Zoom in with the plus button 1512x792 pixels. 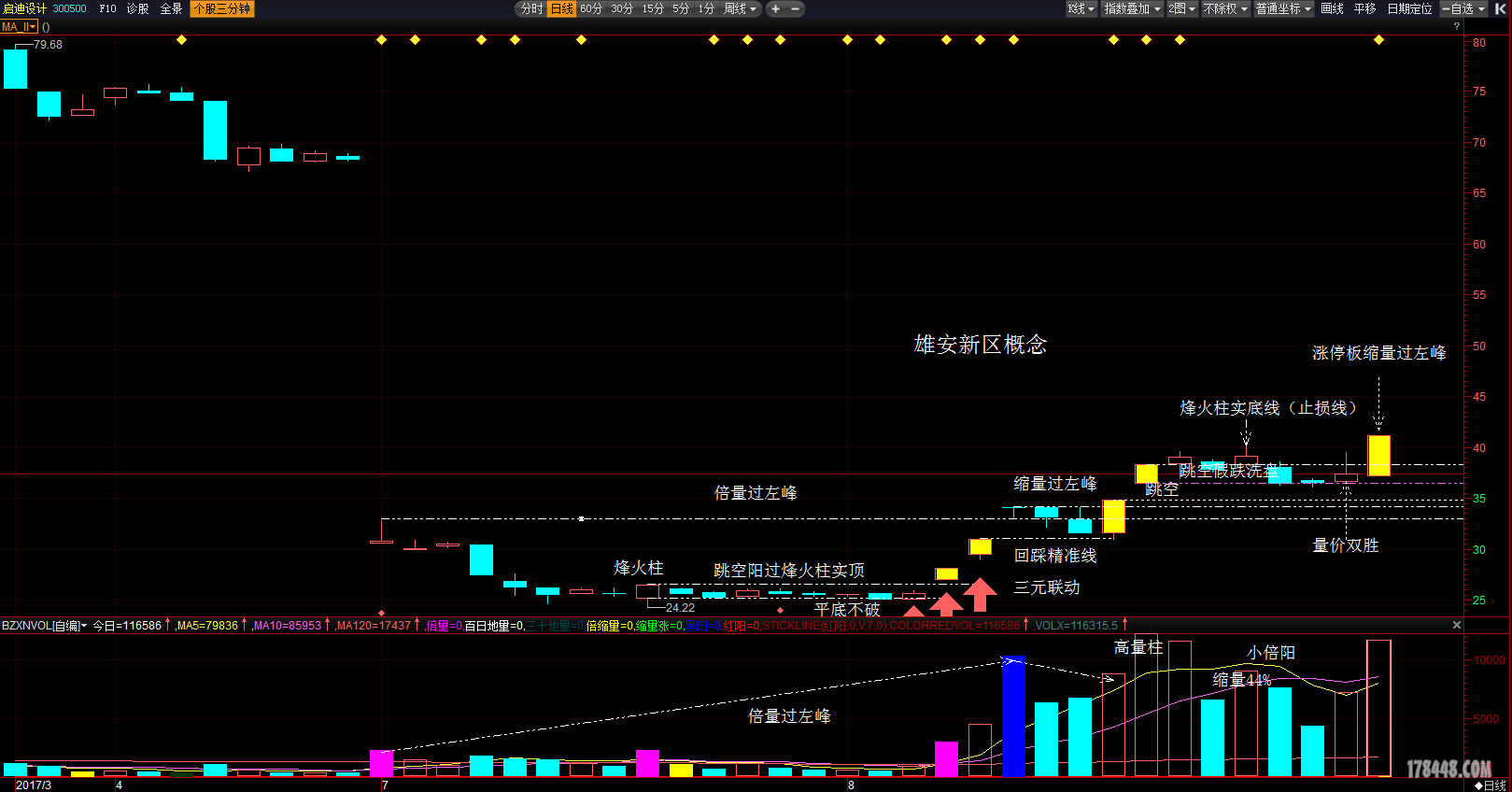pos(775,8)
